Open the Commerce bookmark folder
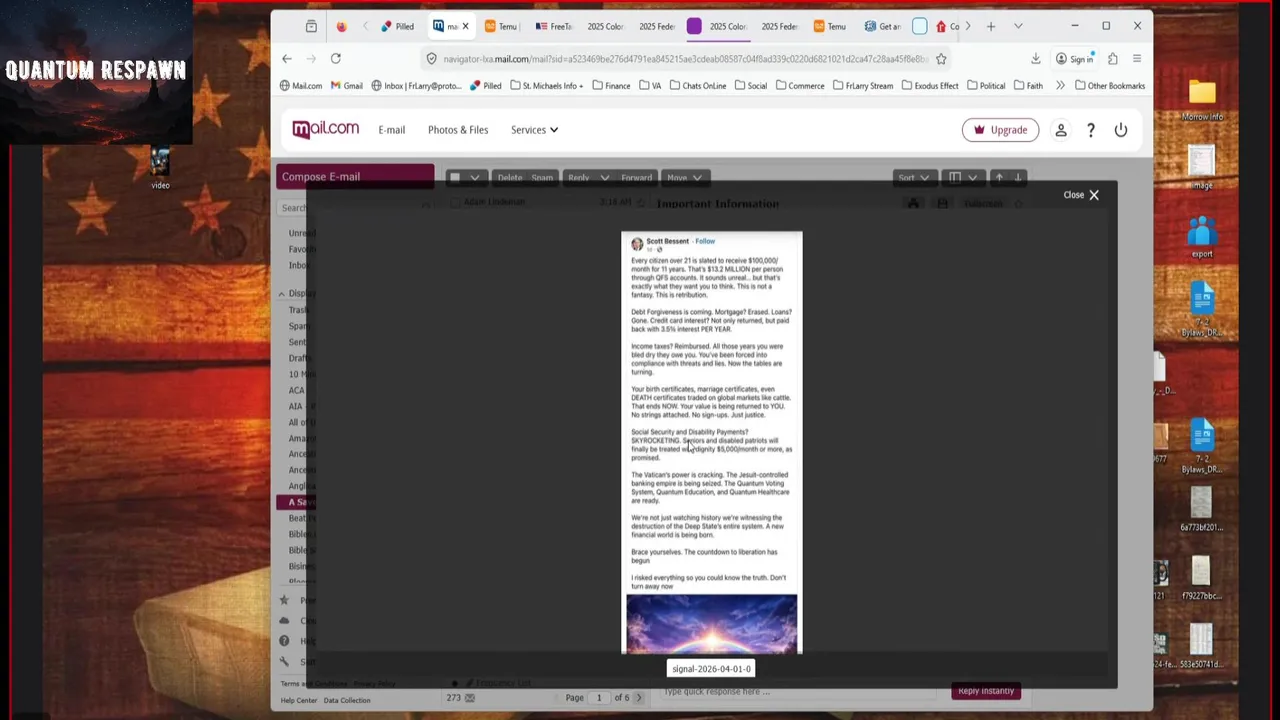Screen dimensions: 1280x720 [x=799, y=86]
